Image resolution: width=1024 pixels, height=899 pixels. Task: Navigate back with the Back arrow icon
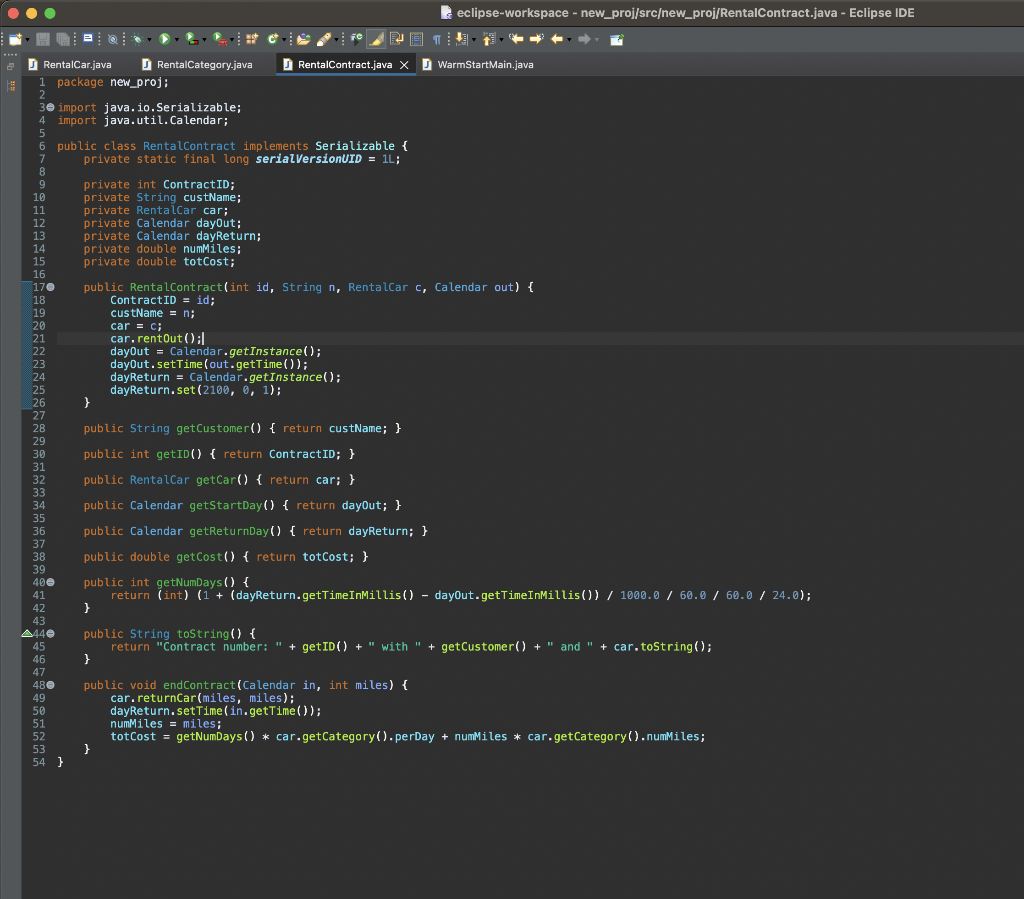pos(559,38)
